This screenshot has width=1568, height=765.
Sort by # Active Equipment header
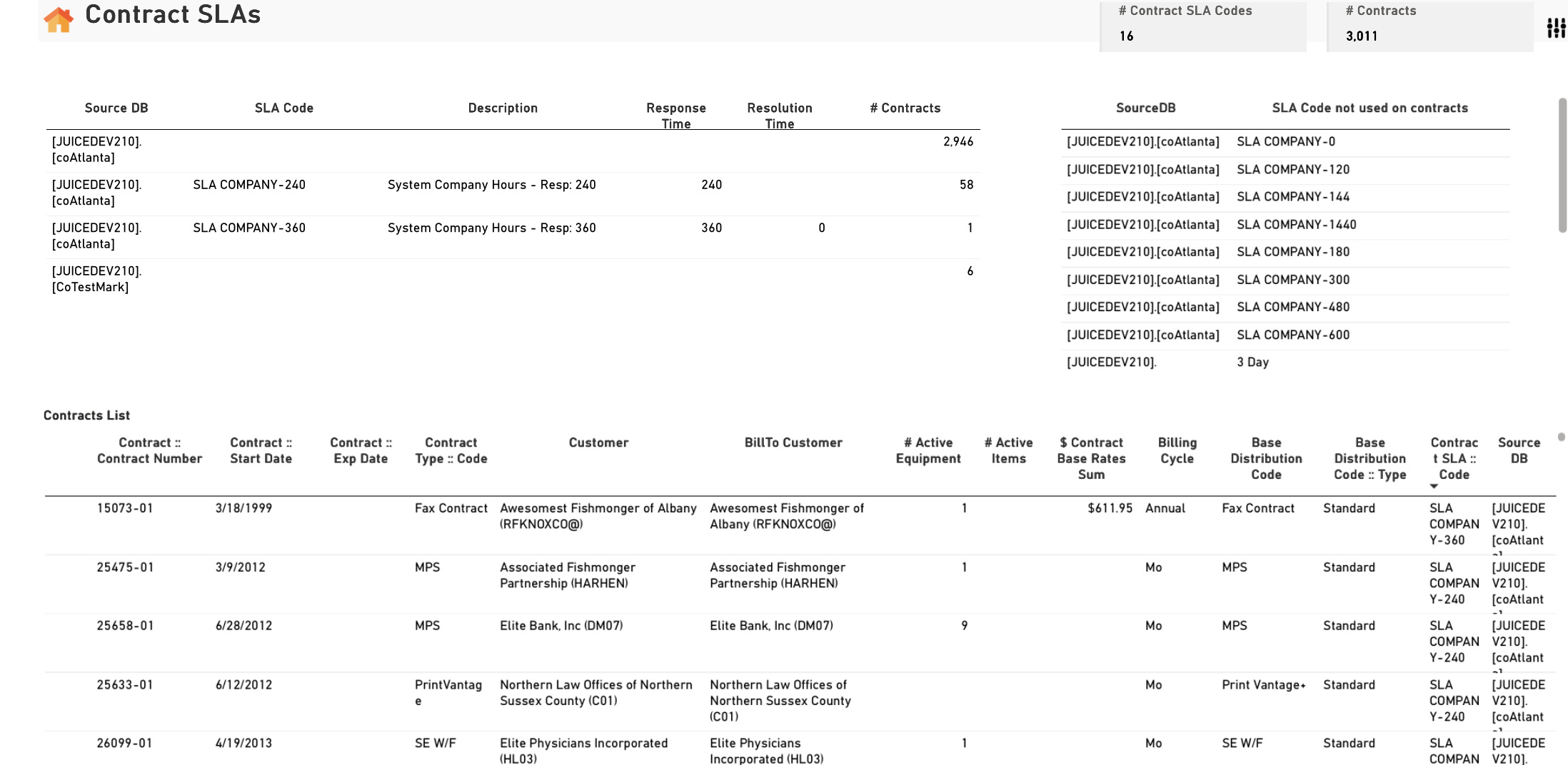tap(928, 450)
